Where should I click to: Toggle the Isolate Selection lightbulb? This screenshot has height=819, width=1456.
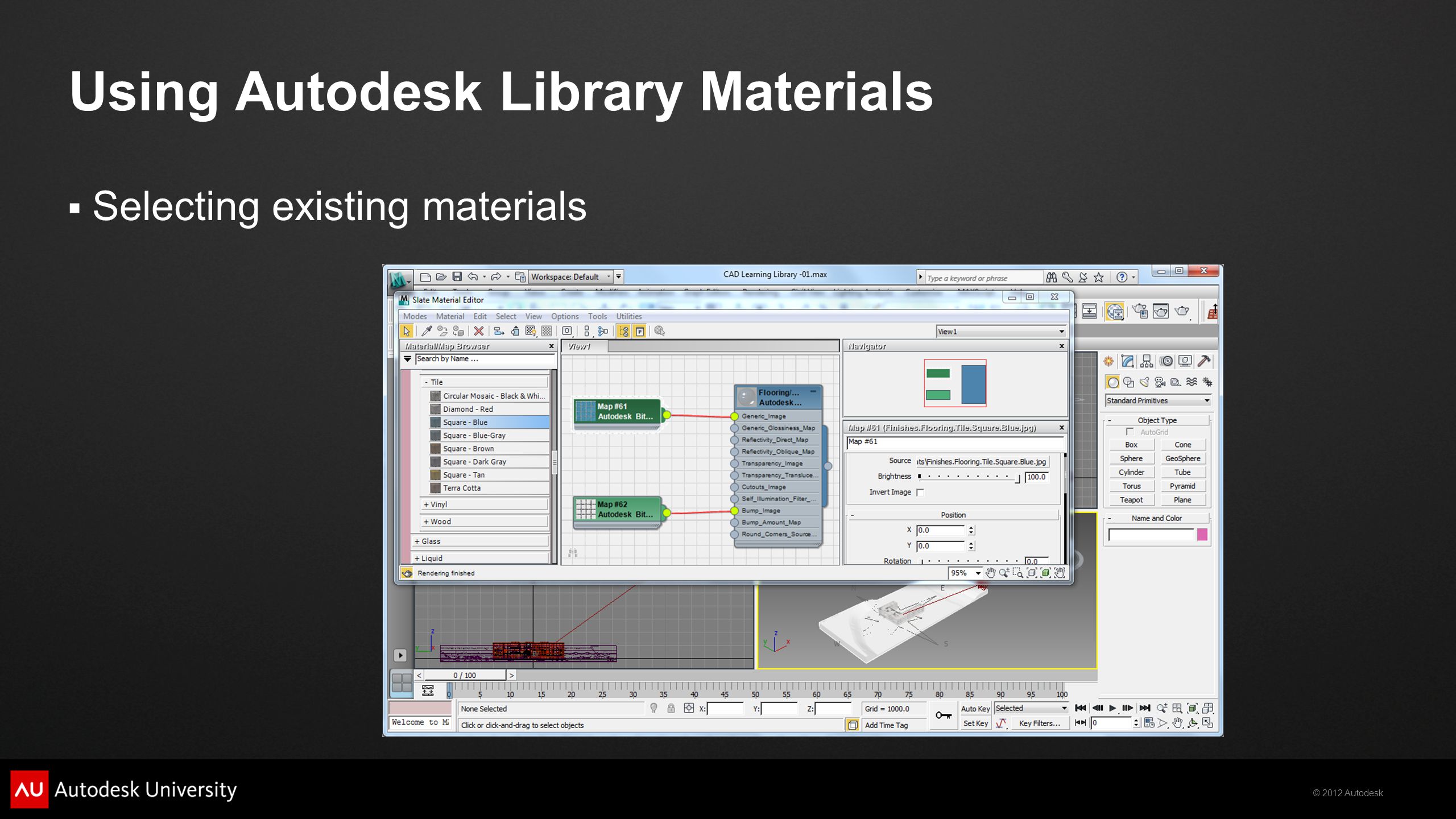tap(653, 708)
